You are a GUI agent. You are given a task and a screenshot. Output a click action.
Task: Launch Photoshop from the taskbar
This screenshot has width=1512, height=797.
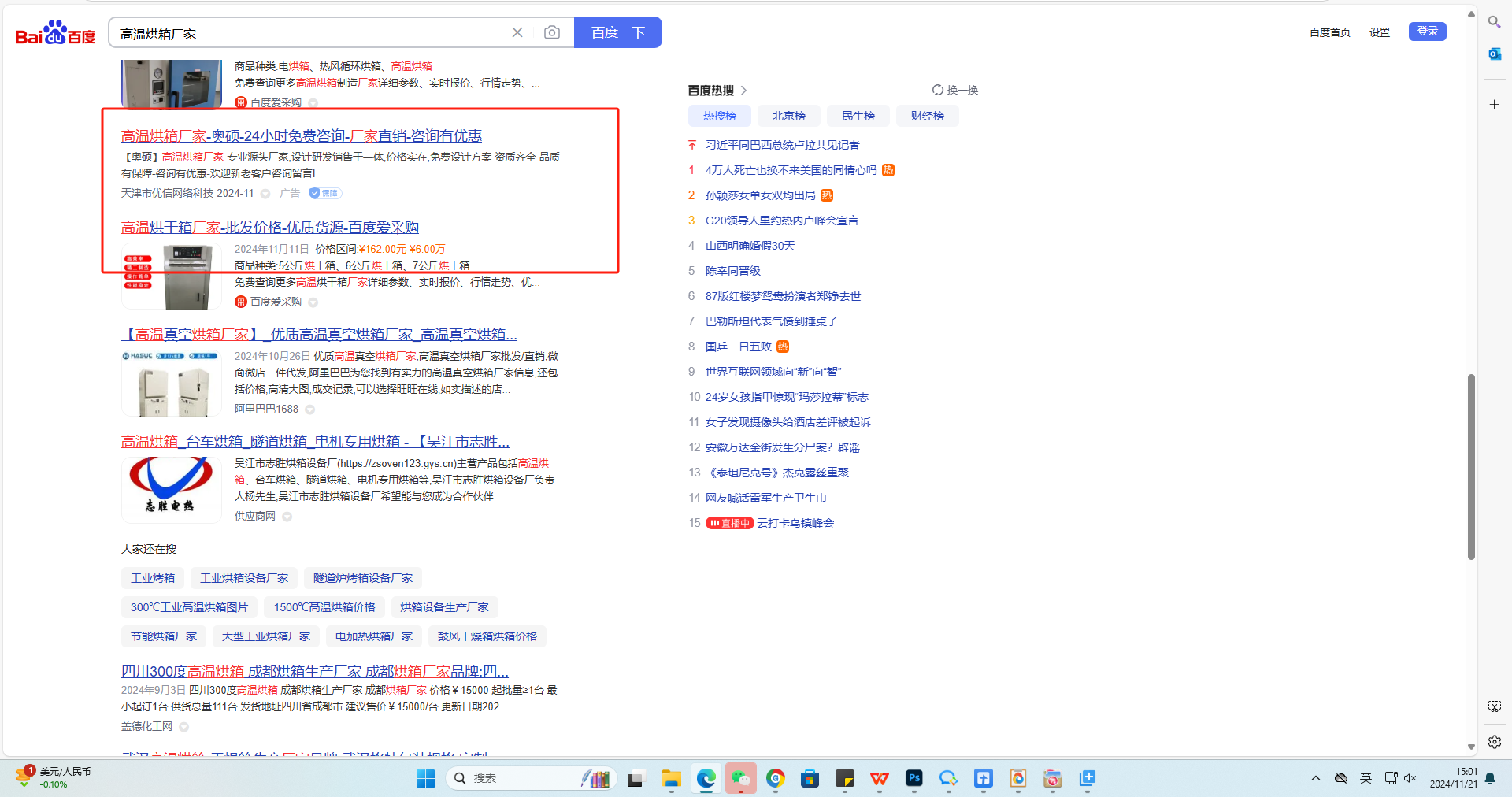[913, 778]
